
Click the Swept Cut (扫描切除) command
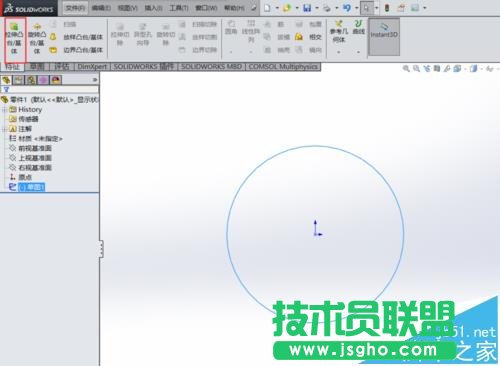point(198,24)
